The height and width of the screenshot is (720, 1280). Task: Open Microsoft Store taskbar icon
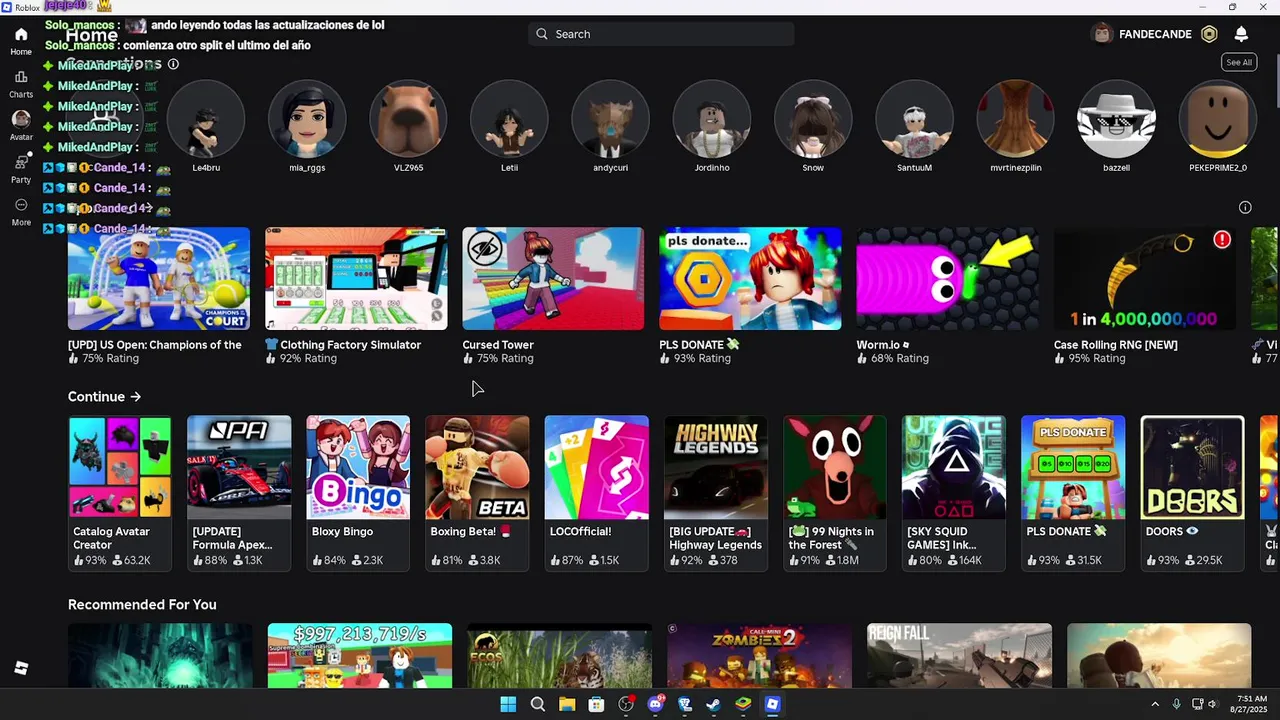pos(596,704)
